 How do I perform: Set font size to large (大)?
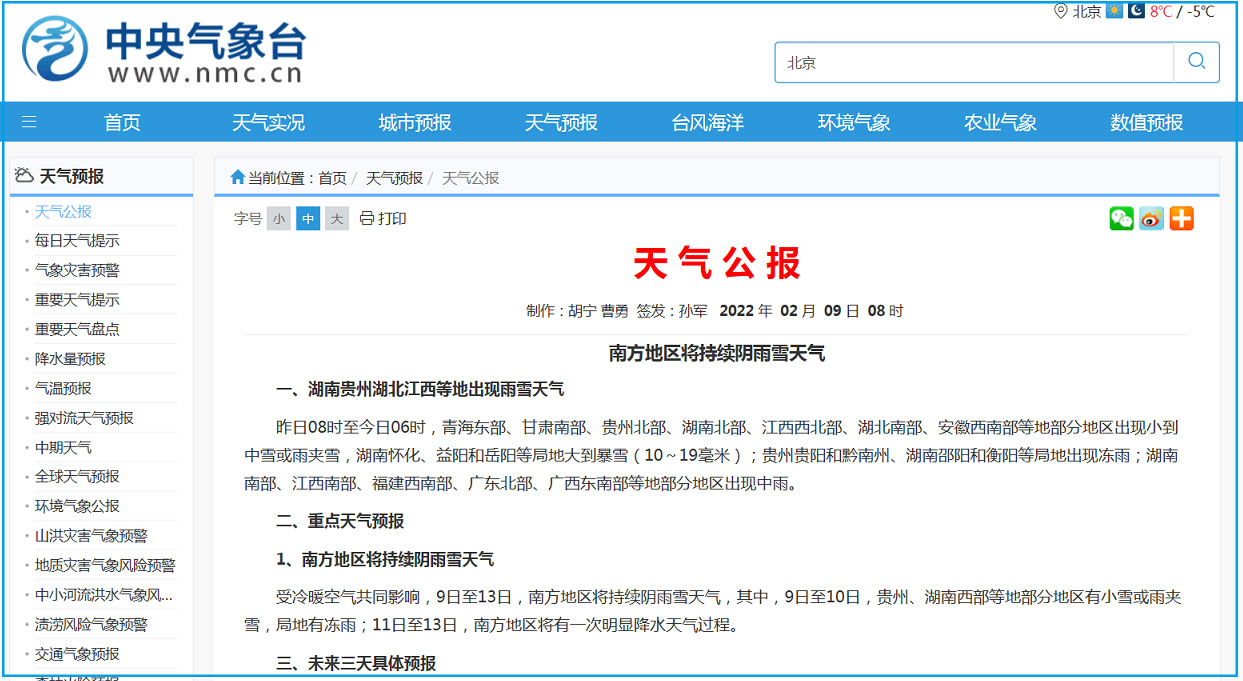tap(337, 219)
